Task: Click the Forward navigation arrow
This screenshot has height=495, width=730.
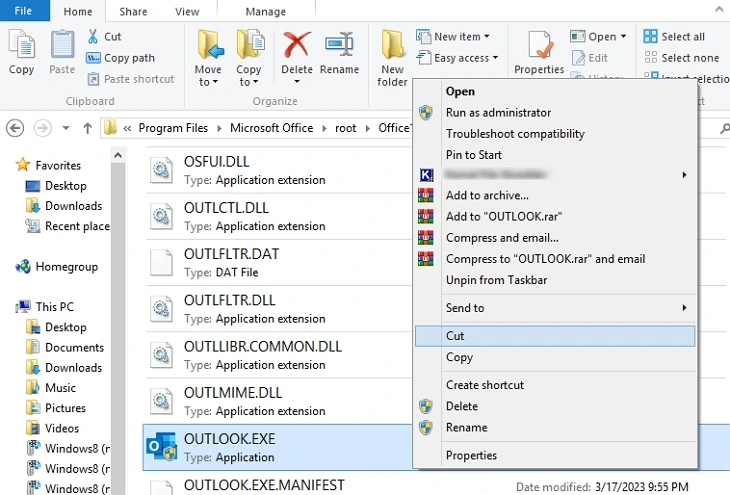Action: [42, 128]
